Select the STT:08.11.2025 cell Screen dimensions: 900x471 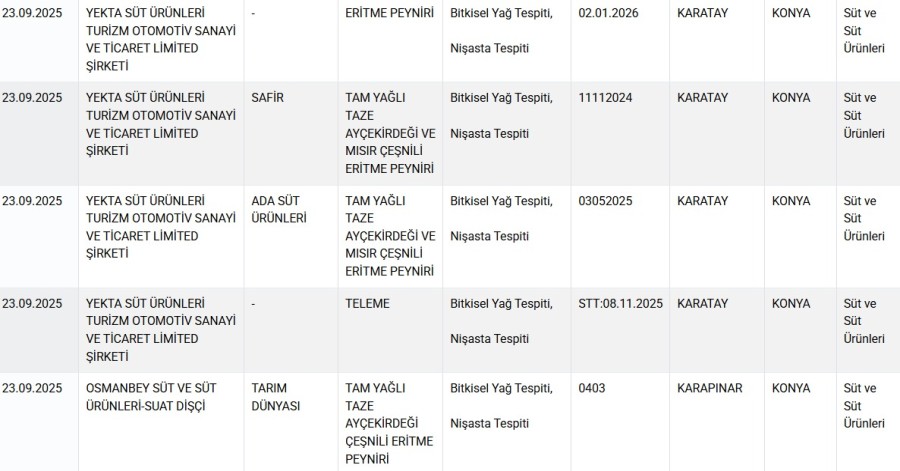coord(620,303)
